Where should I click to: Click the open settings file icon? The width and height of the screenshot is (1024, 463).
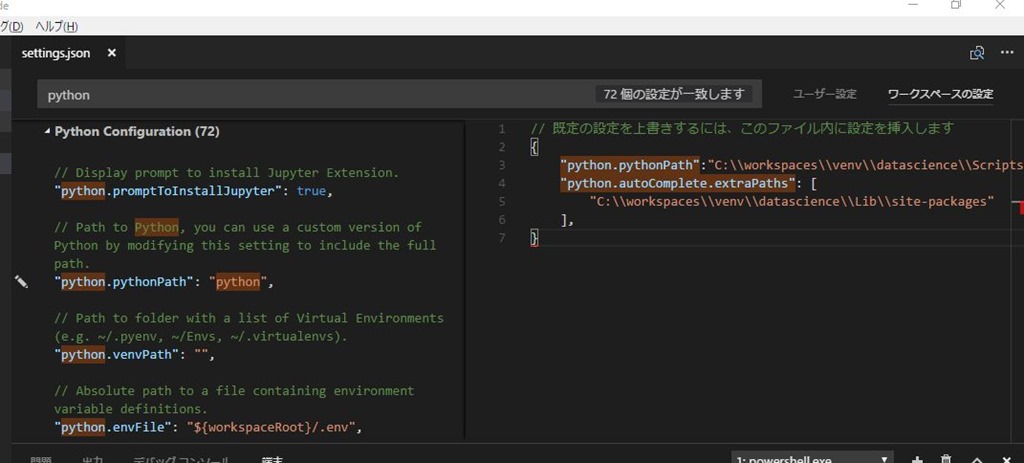977,53
